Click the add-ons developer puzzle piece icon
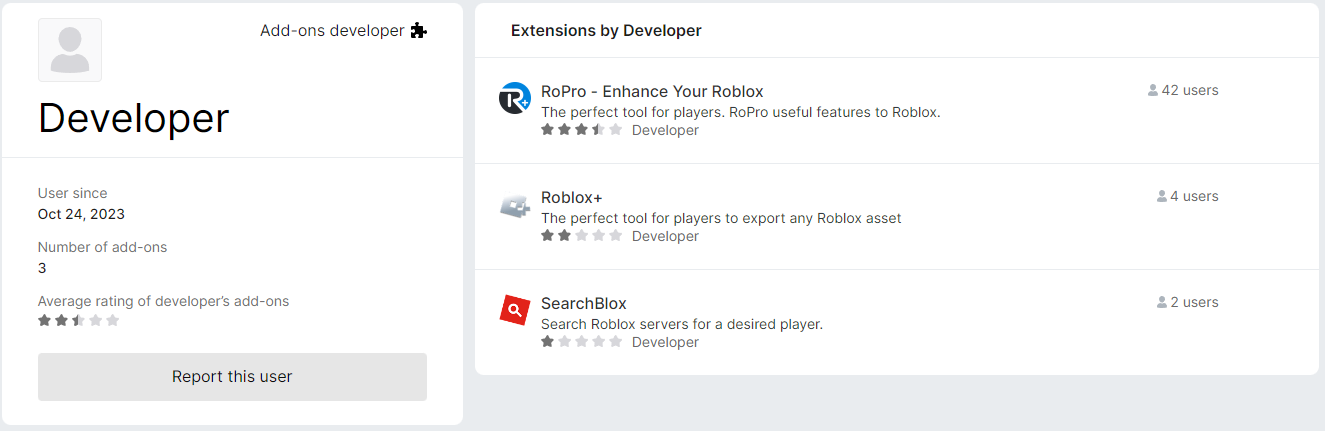This screenshot has width=1325, height=431. point(419,31)
